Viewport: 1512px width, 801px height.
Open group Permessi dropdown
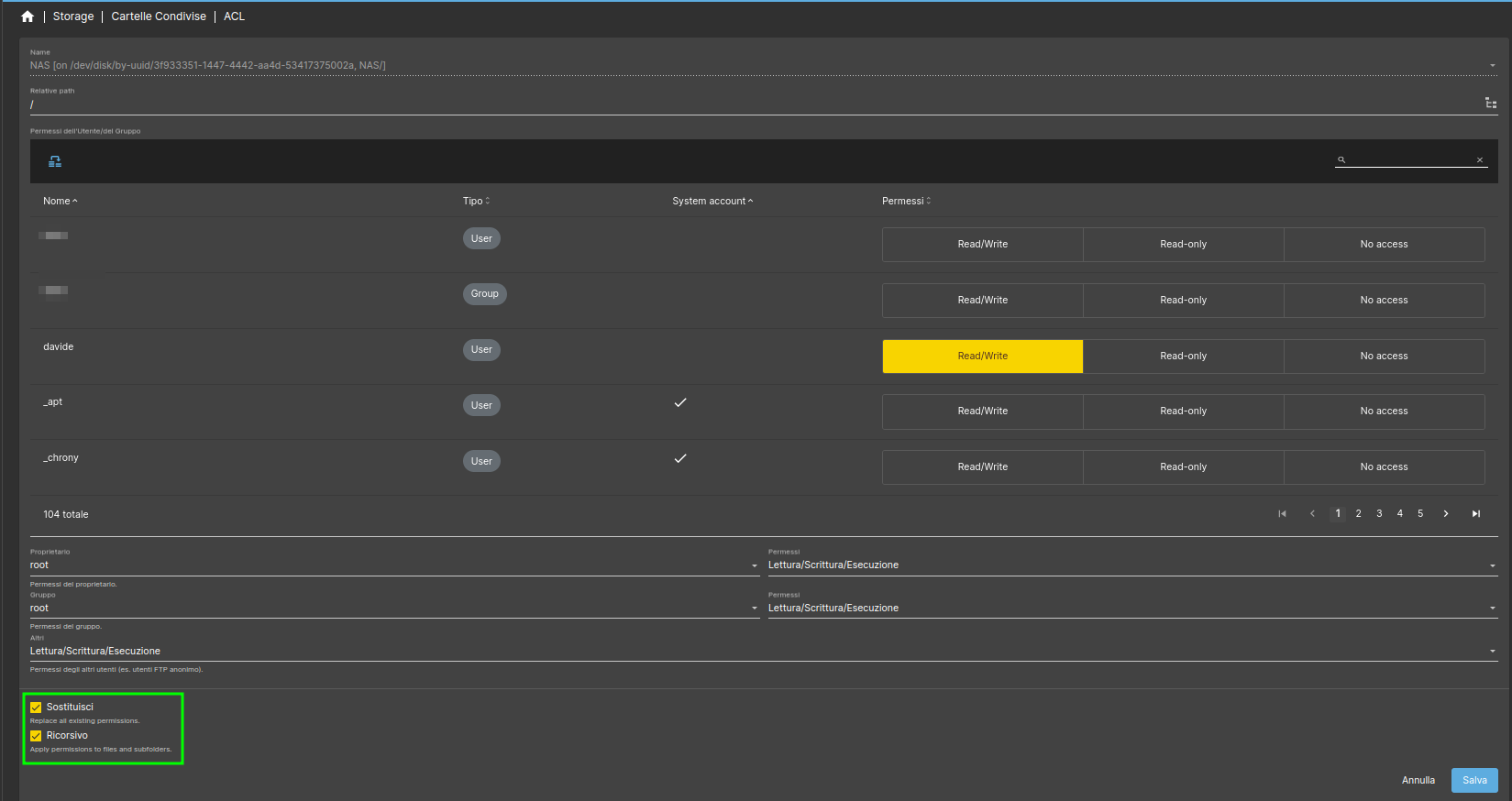(1133, 609)
